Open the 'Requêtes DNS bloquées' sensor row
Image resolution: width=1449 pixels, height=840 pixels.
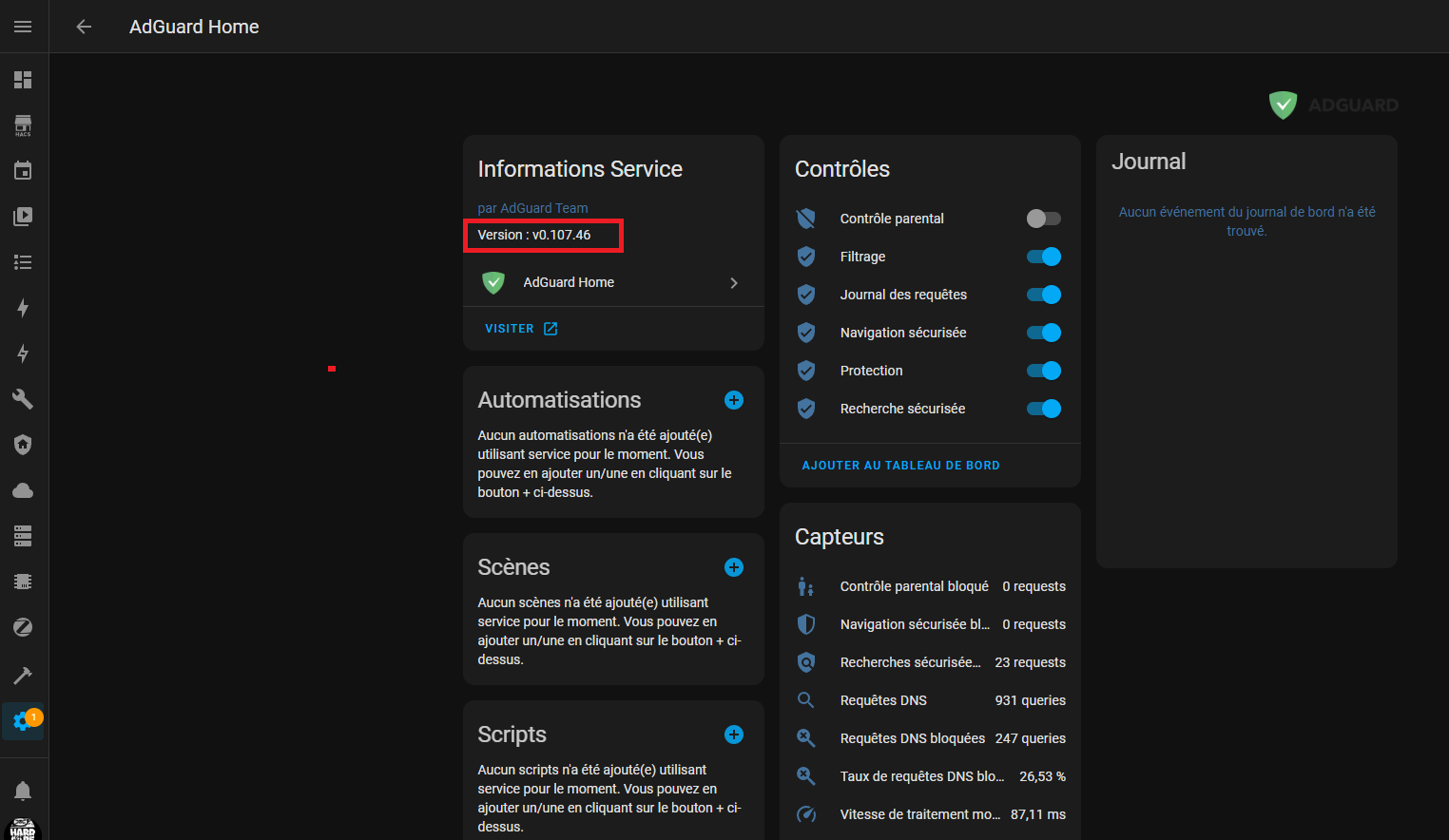930,738
